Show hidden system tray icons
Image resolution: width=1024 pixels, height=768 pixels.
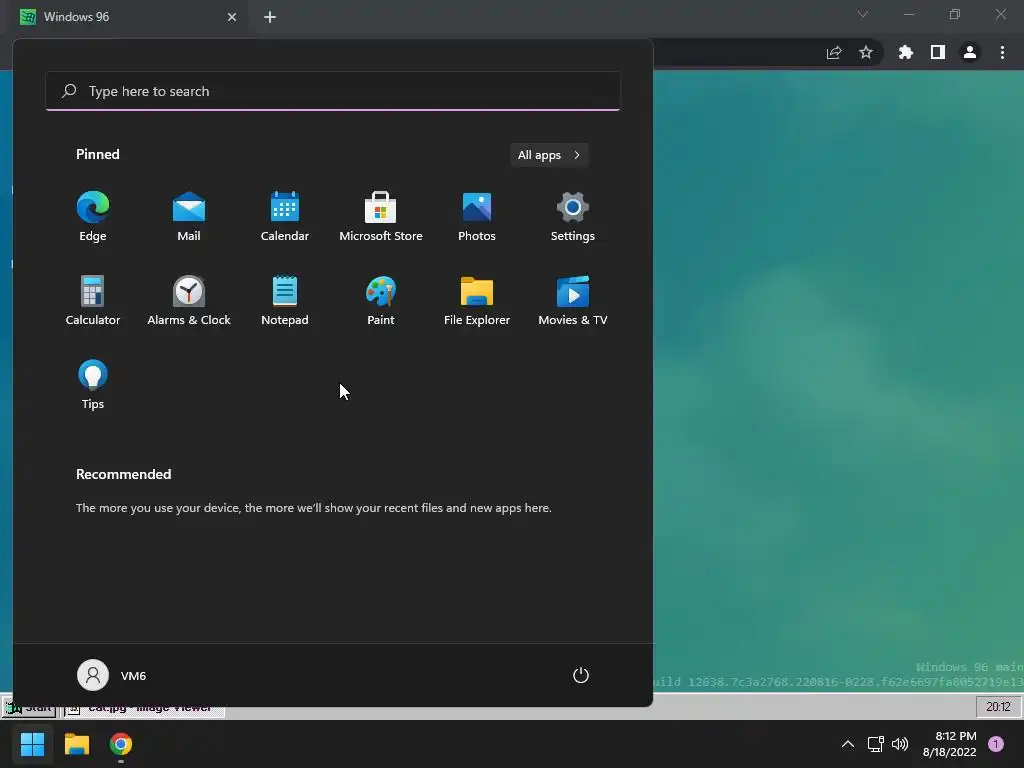[x=848, y=744]
